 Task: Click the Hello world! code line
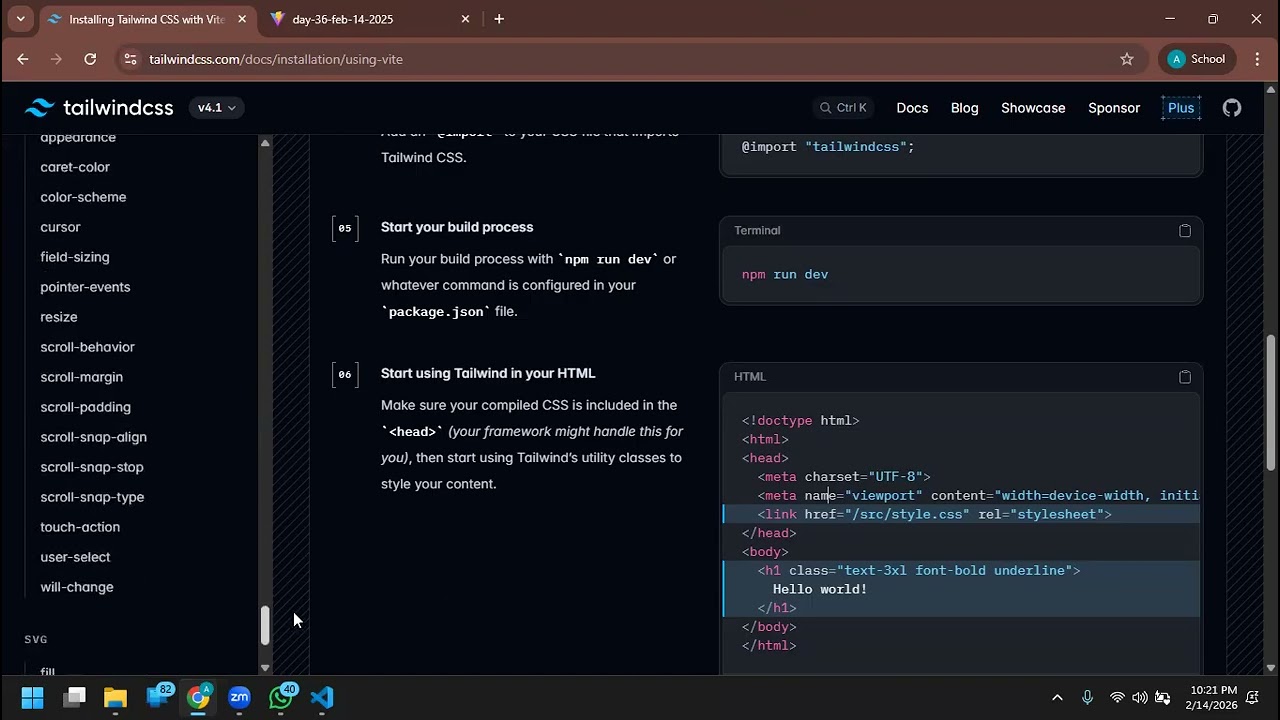point(820,589)
